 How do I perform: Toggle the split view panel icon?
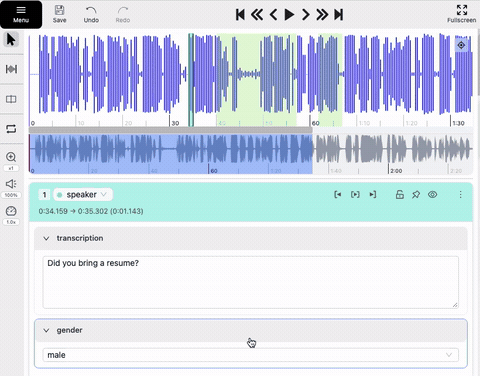11,99
